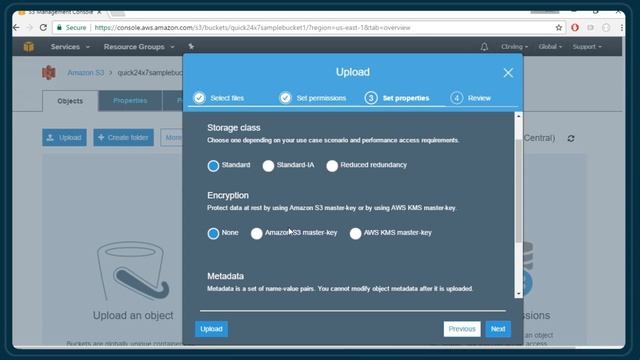Click the dialog scrollbar's down arrow
Image resolution: width=640 pixels, height=360 pixels.
pyautogui.click(x=518, y=293)
